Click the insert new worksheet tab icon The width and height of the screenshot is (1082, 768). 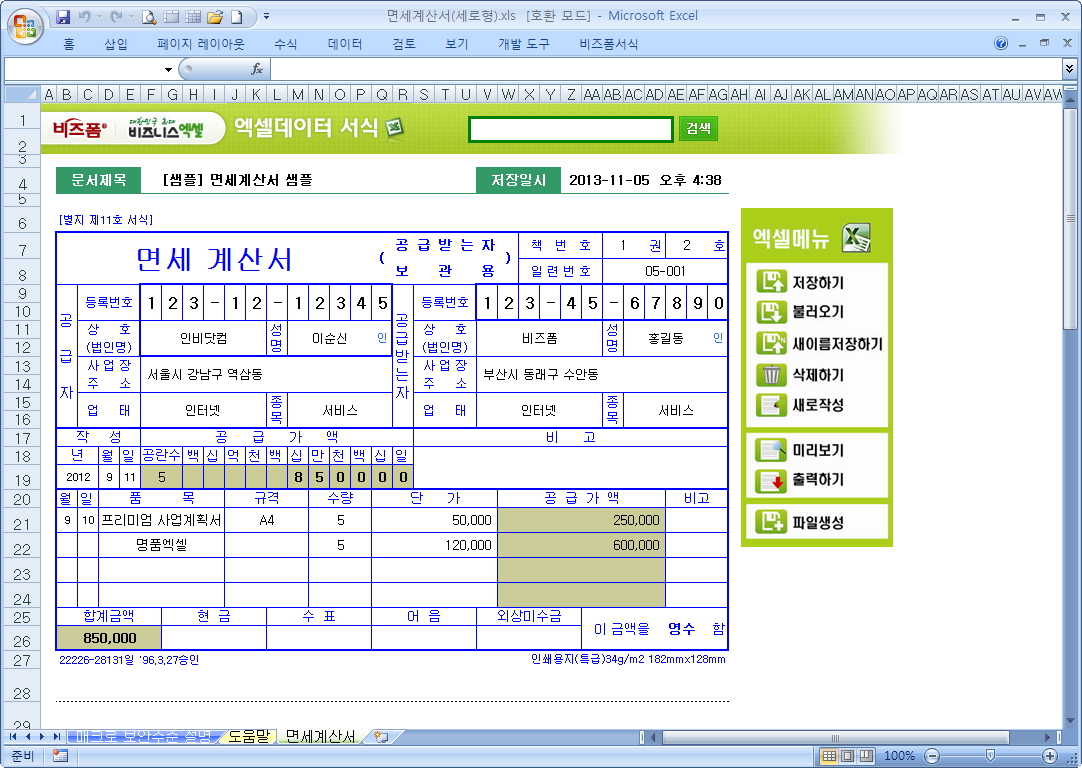(380, 737)
